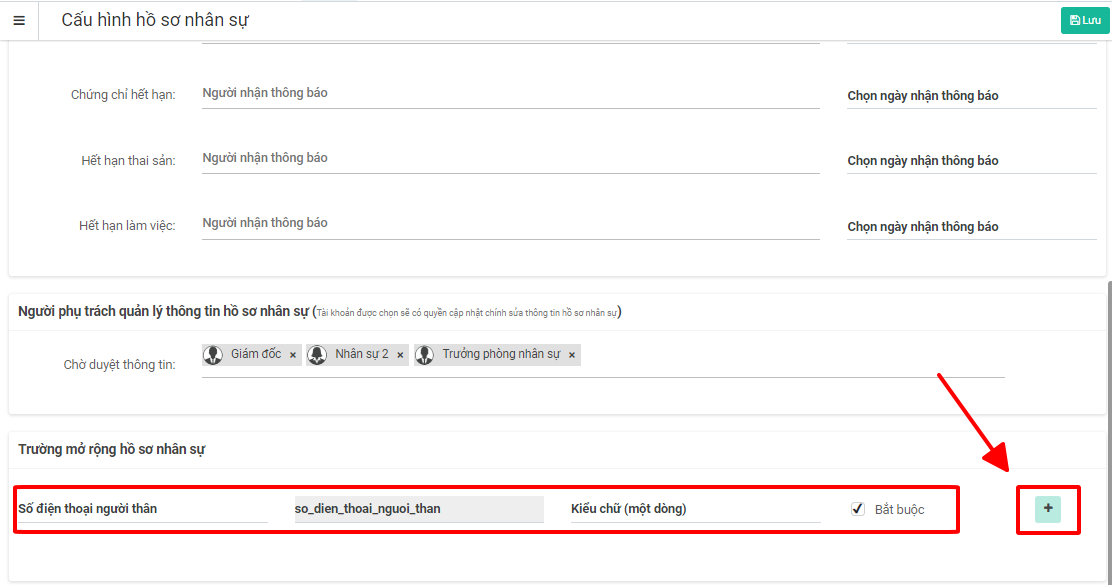This screenshot has width=1112, height=585.
Task: Choose notification date for Hết hạn thai sản
Action: pos(971,161)
